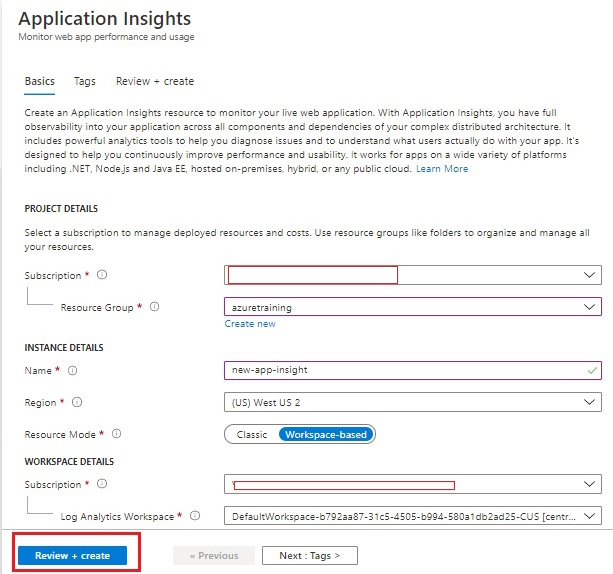Switch to the Tags tab

85,81
